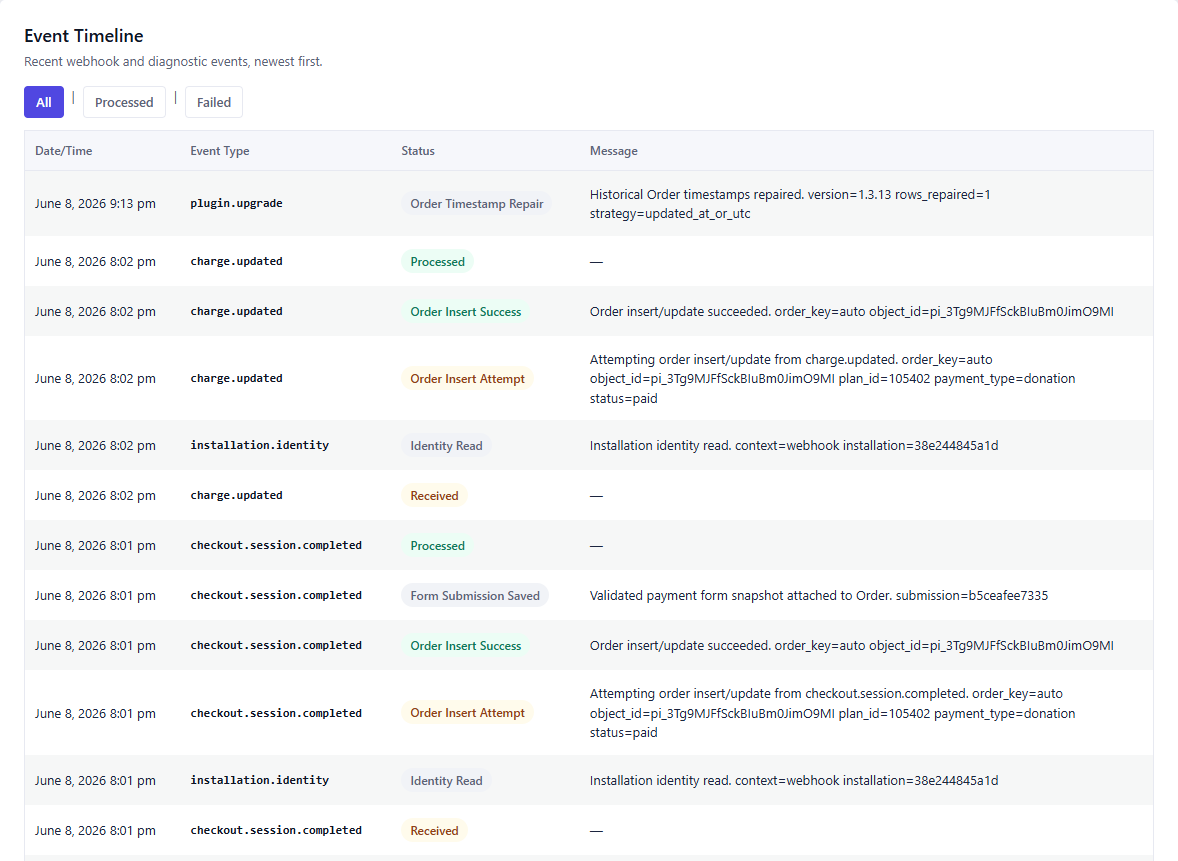This screenshot has height=861, width=1178.
Task: Select the plugin.upgrade event type
Action: (237, 204)
